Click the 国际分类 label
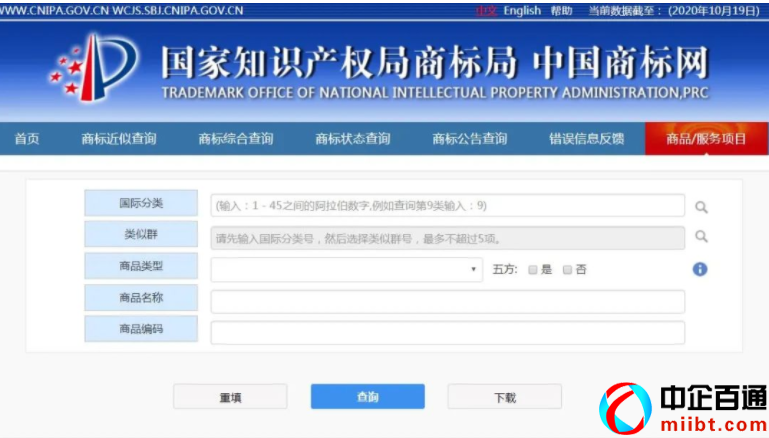 coord(141,203)
